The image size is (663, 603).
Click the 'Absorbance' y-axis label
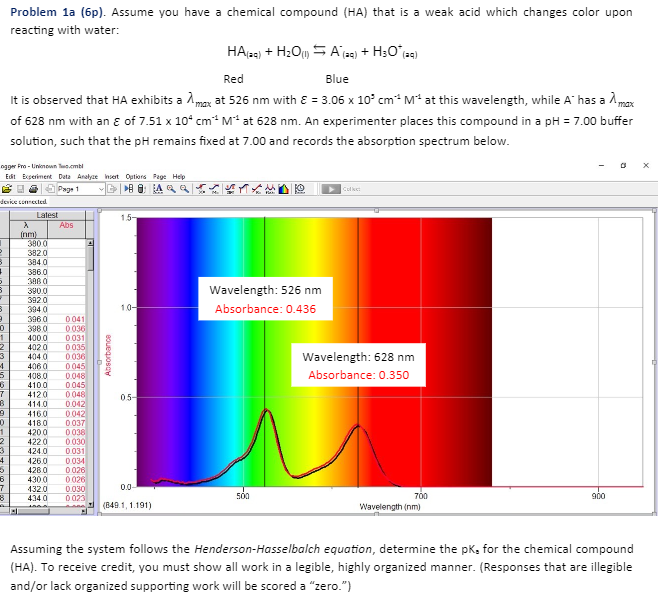click(108, 355)
